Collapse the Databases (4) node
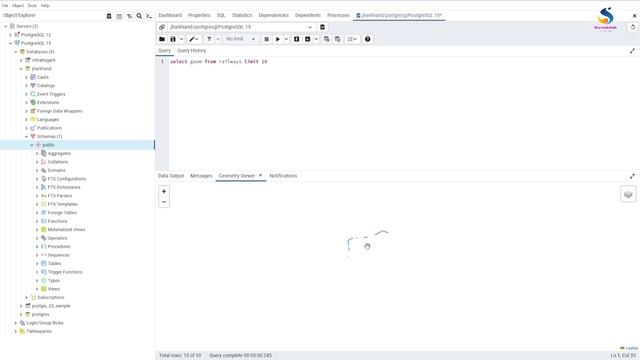 point(16,52)
